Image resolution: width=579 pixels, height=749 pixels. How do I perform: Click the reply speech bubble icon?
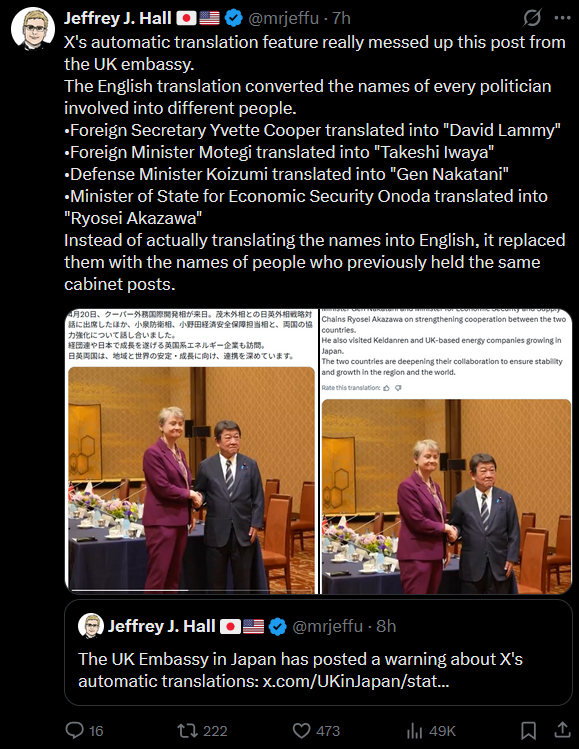[x=75, y=730]
